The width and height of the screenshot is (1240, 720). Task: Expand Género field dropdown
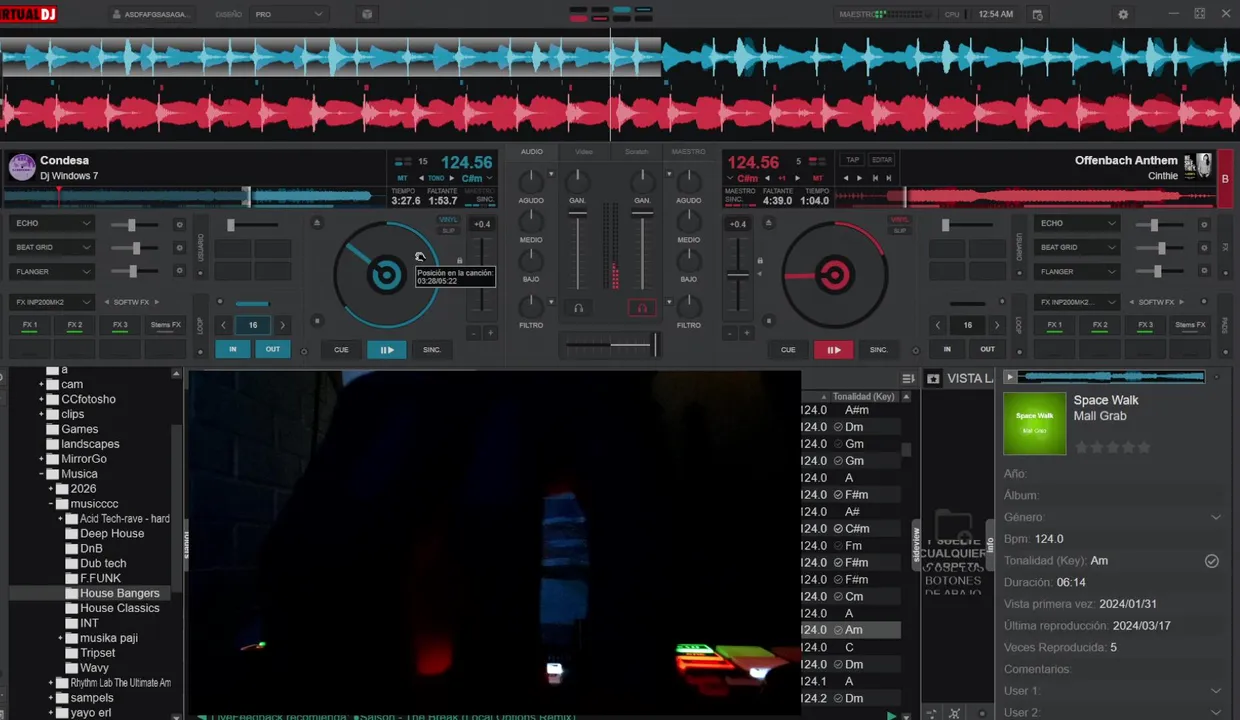click(1216, 517)
